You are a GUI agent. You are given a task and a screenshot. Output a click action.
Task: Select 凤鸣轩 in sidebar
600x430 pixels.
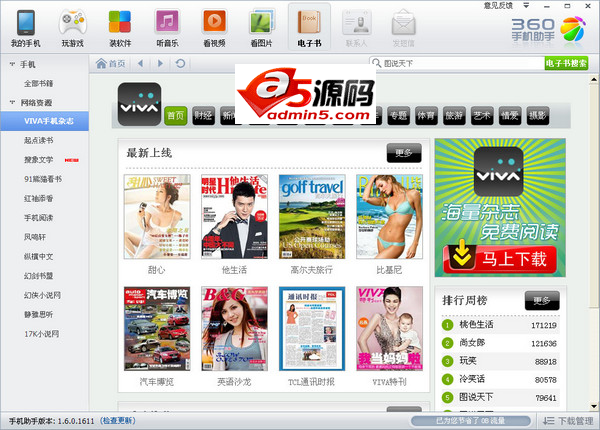click(35, 237)
